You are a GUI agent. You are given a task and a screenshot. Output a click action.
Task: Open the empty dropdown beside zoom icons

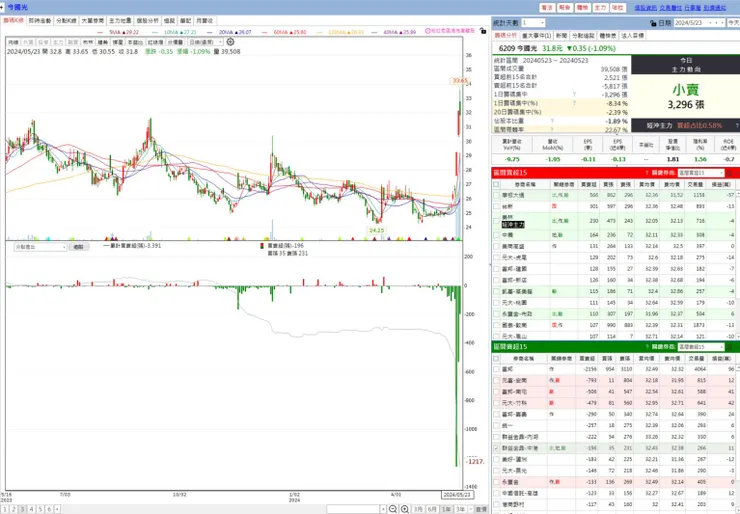[x=356, y=509]
